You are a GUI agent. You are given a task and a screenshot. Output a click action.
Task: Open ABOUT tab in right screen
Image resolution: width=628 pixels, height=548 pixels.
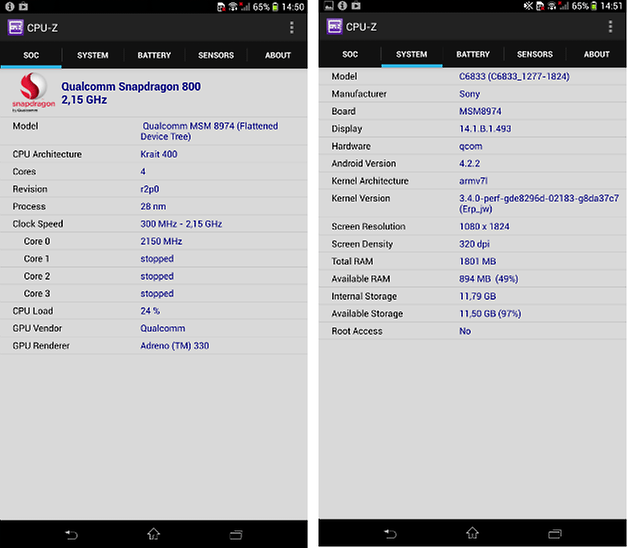point(596,54)
